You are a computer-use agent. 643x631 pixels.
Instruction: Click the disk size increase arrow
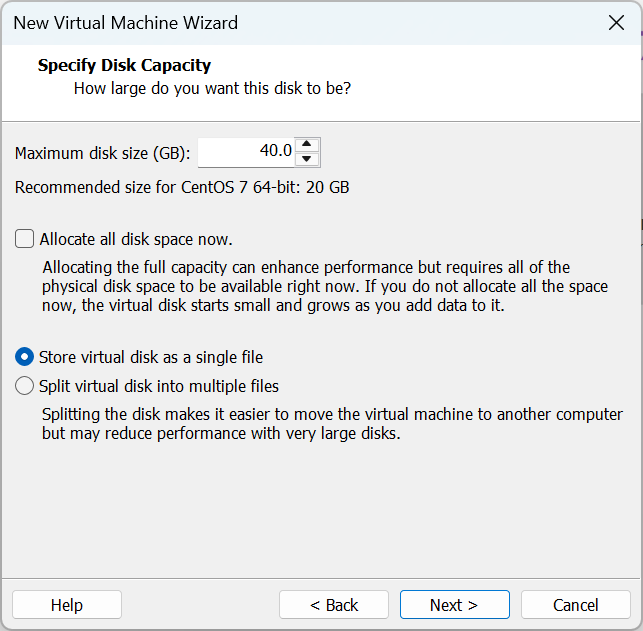point(308,145)
